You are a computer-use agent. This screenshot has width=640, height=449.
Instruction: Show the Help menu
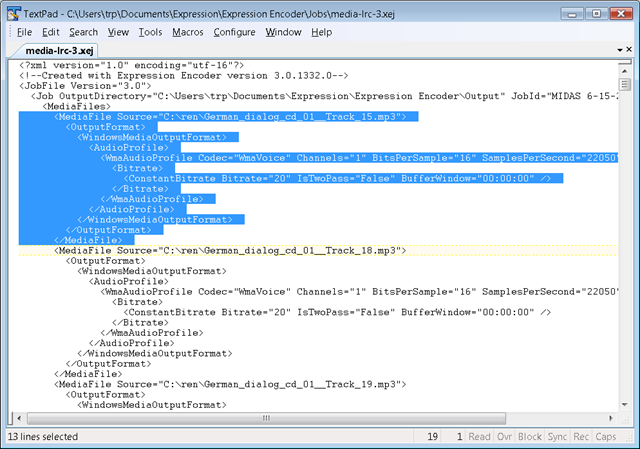coord(321,32)
